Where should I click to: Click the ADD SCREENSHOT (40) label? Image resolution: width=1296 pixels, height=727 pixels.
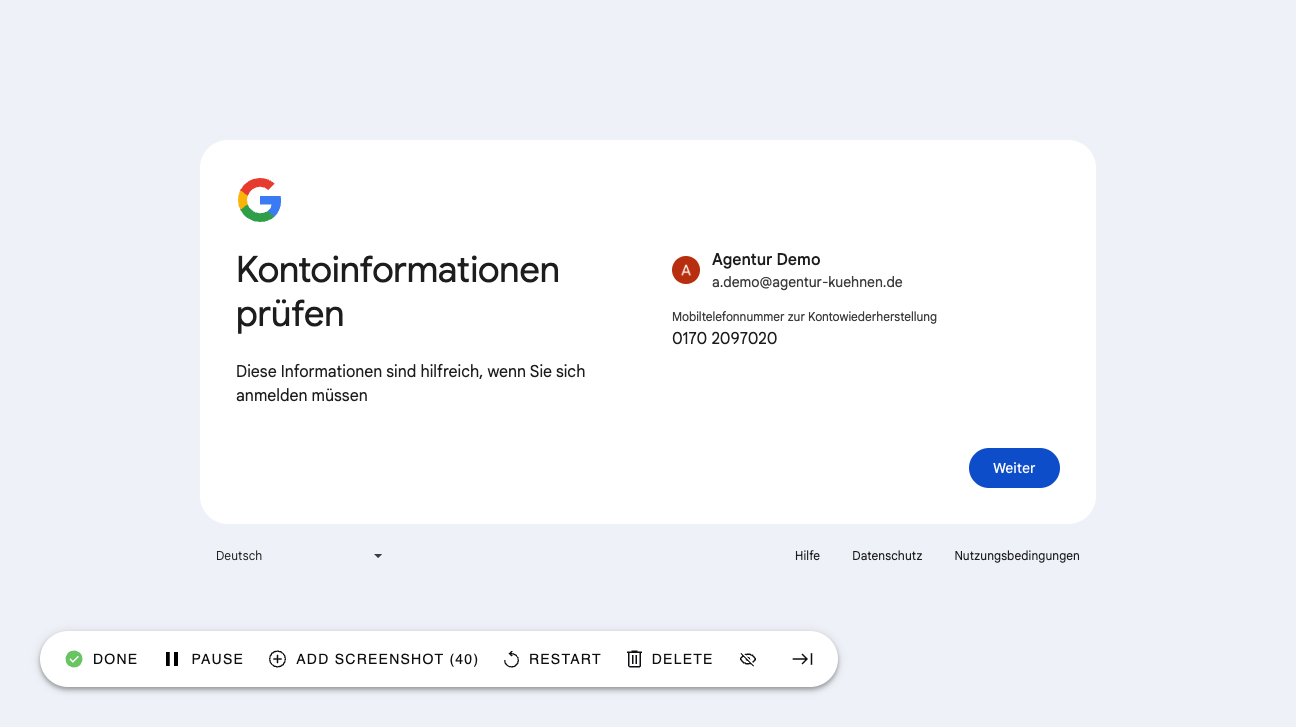coord(388,659)
